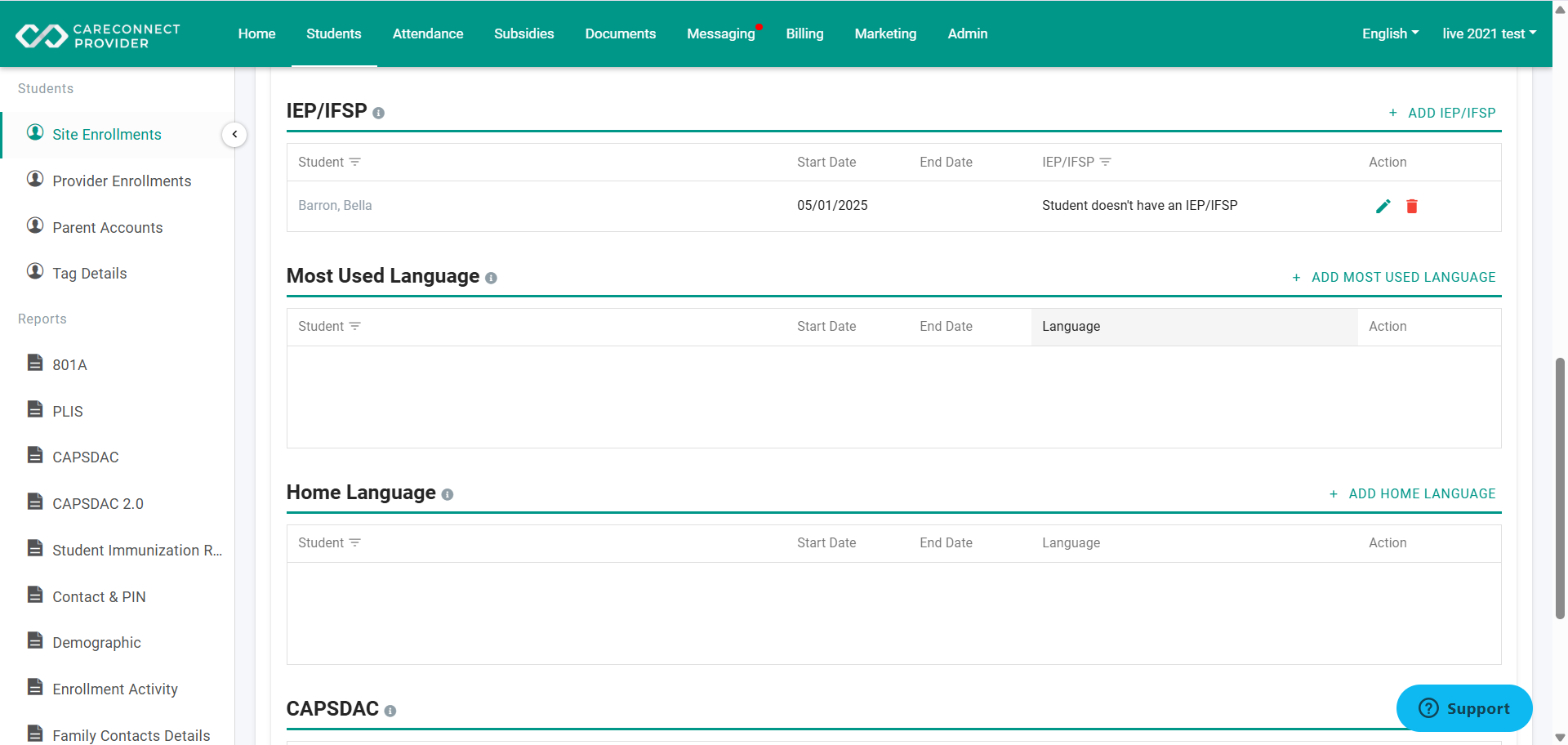Click info icon beside Home Language heading

(448, 494)
